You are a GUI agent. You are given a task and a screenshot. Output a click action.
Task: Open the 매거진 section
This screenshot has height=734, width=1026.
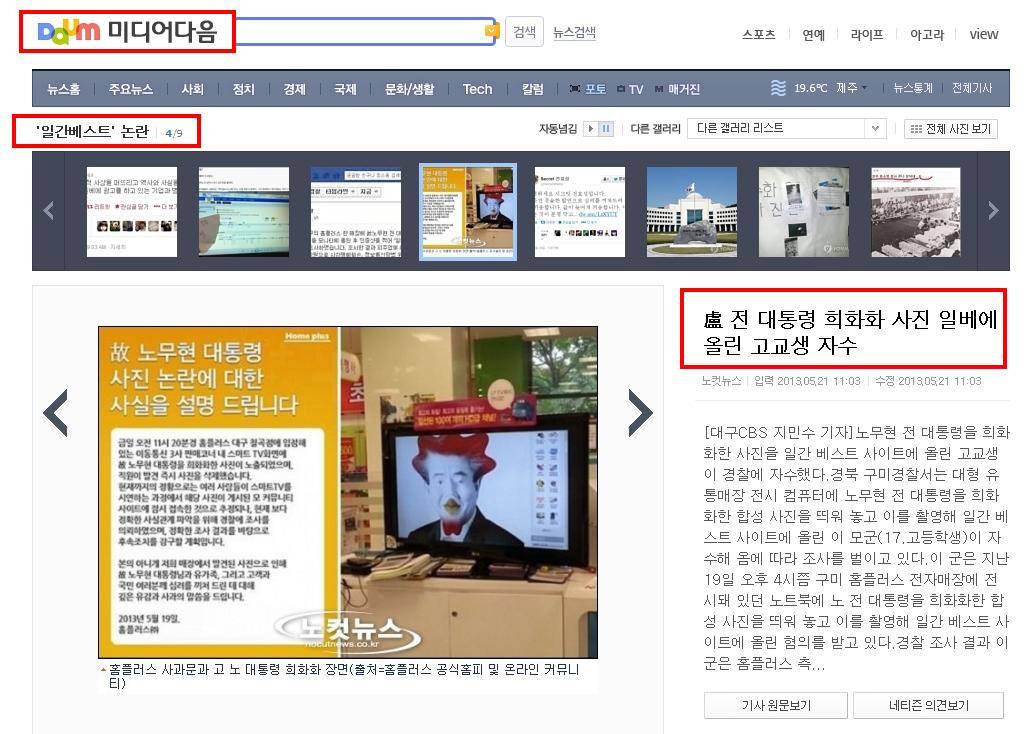click(677, 89)
